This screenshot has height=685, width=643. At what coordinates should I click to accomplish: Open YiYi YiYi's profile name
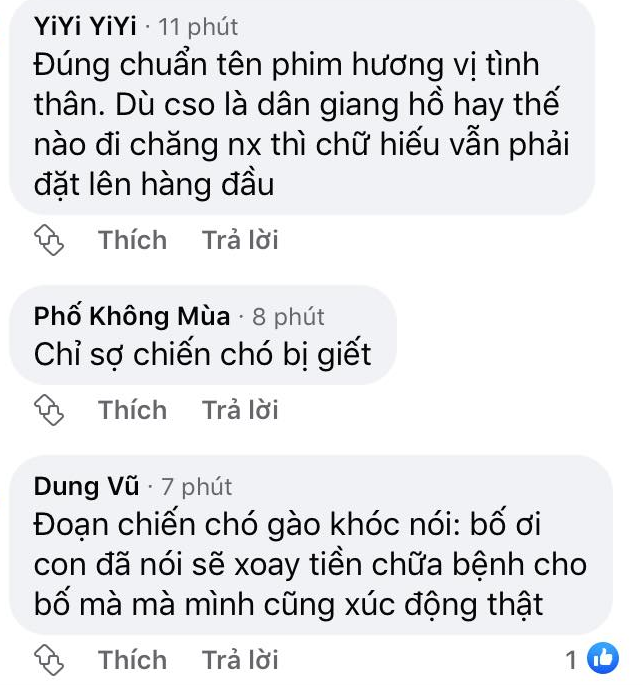(85, 27)
